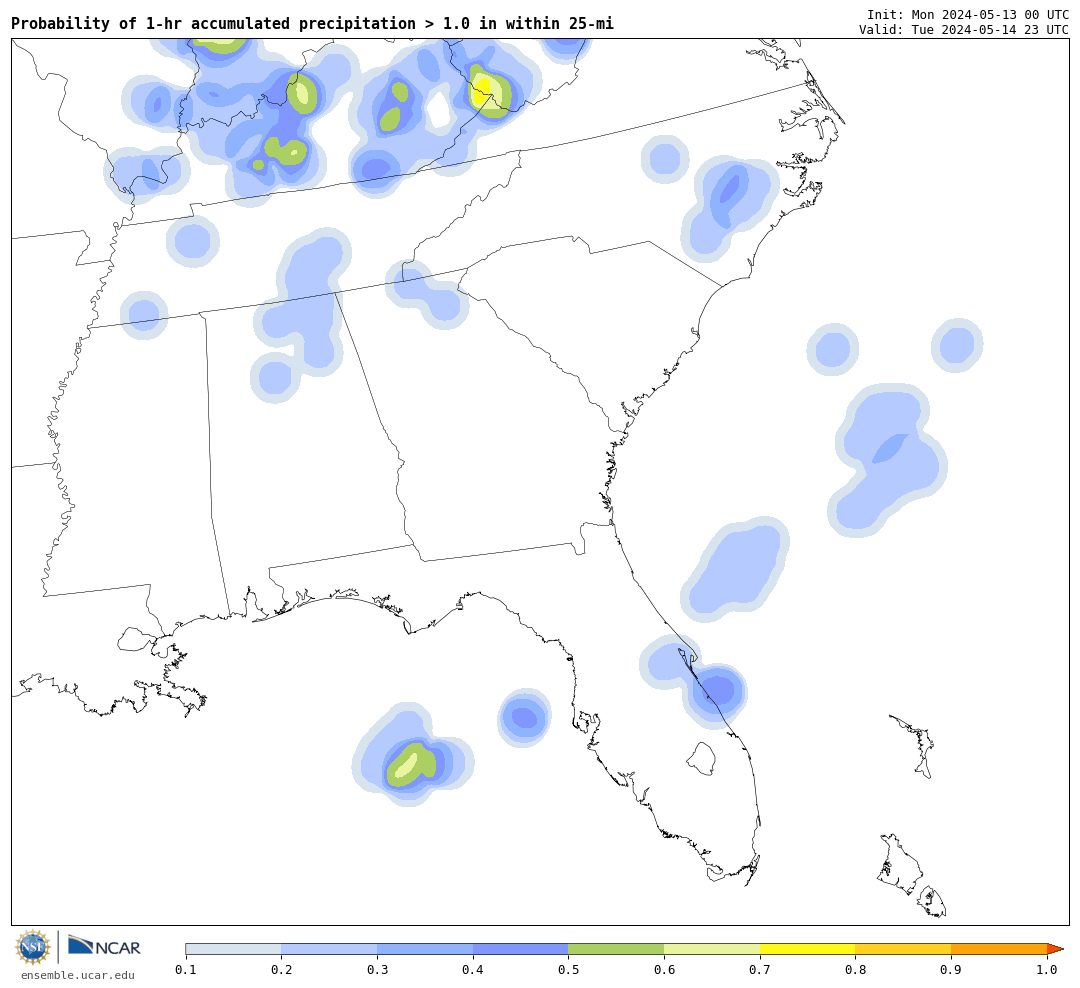Click the NSF logo
This screenshot has width=1080, height=988.
(x=32, y=947)
